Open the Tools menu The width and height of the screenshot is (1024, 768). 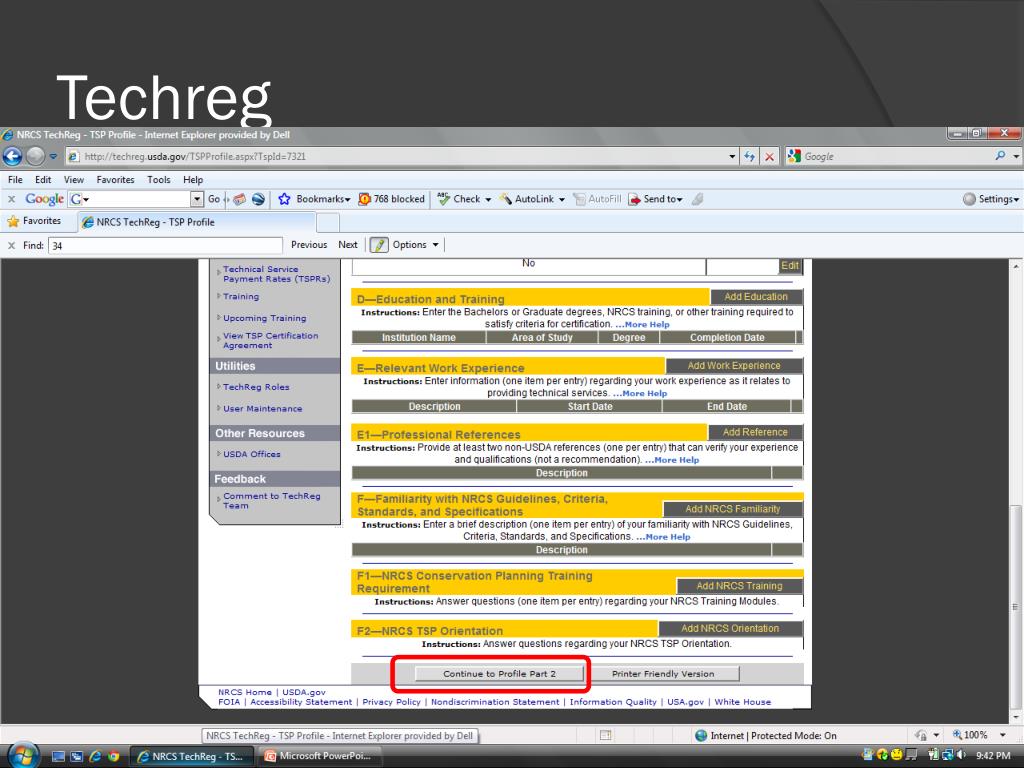click(x=159, y=180)
